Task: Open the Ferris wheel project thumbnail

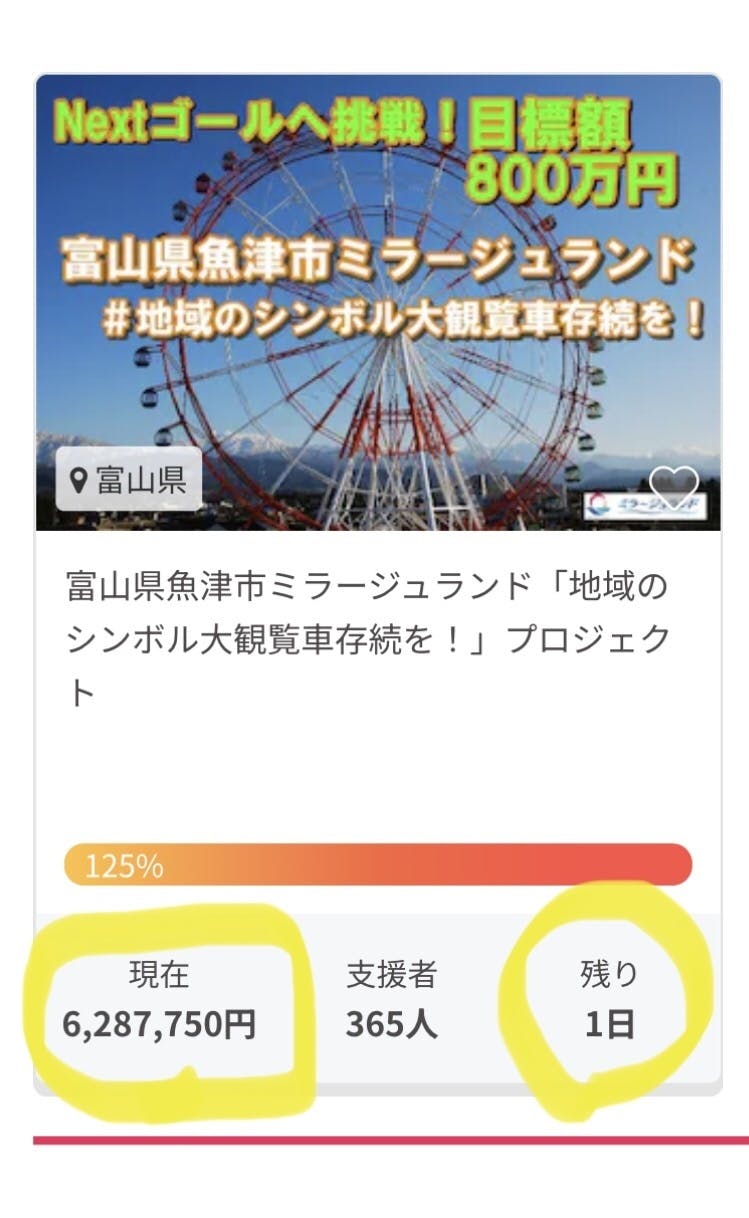Action: [378, 400]
